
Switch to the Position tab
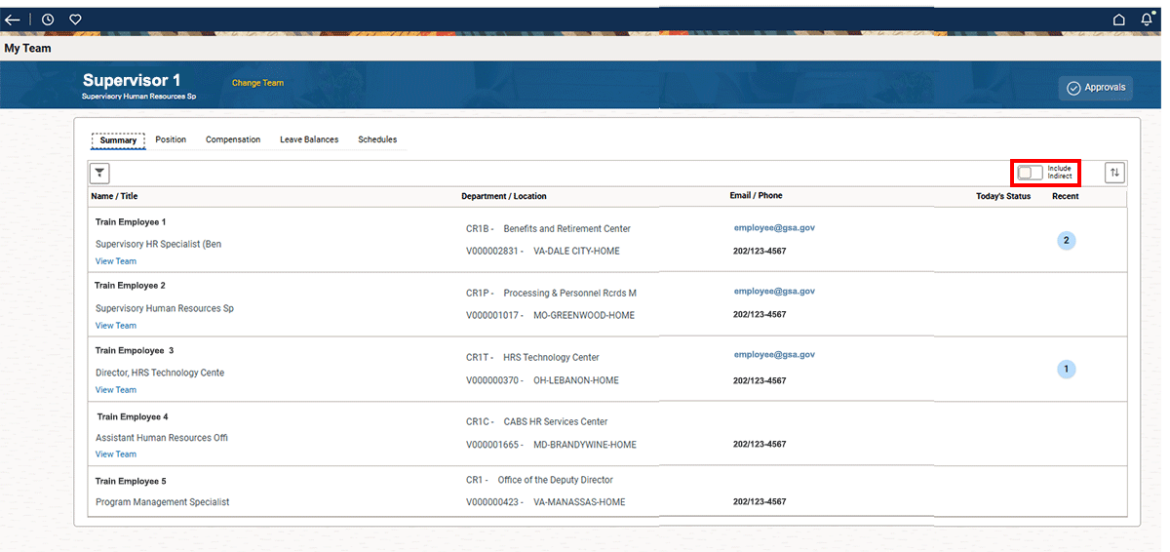(x=171, y=140)
